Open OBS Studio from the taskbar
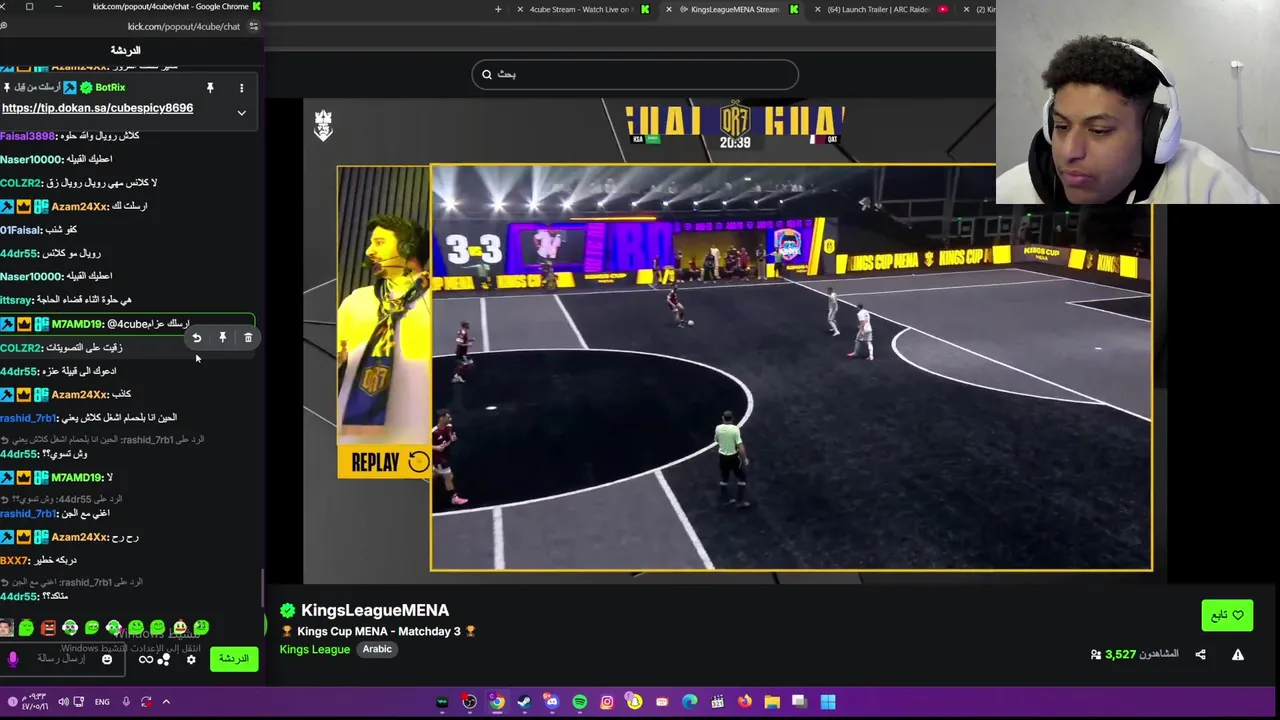 coord(469,702)
